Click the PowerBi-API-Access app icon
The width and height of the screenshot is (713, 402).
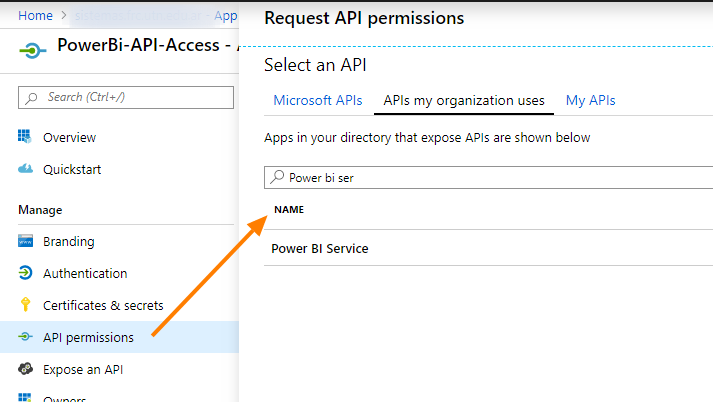[x=33, y=50]
